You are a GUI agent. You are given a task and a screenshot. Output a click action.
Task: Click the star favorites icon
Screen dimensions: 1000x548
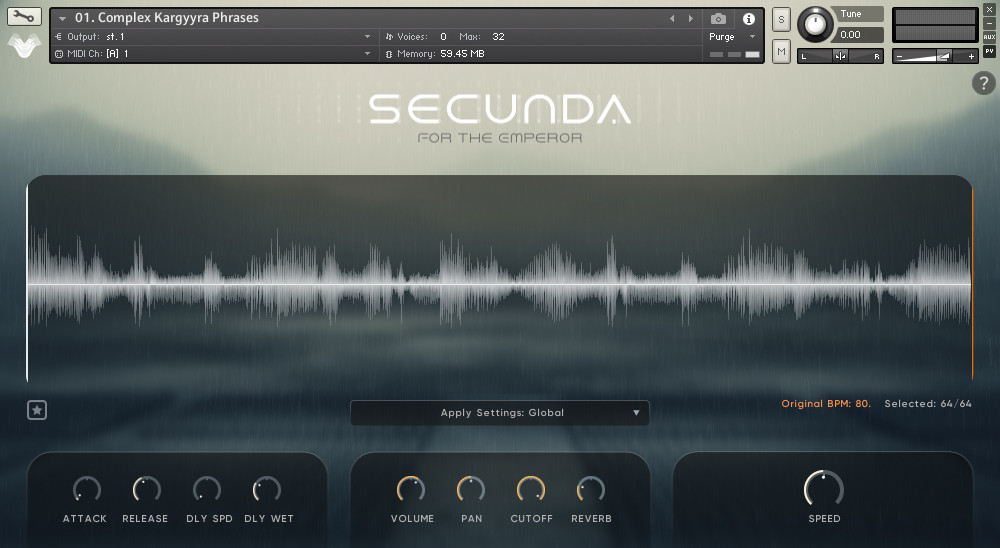point(37,410)
